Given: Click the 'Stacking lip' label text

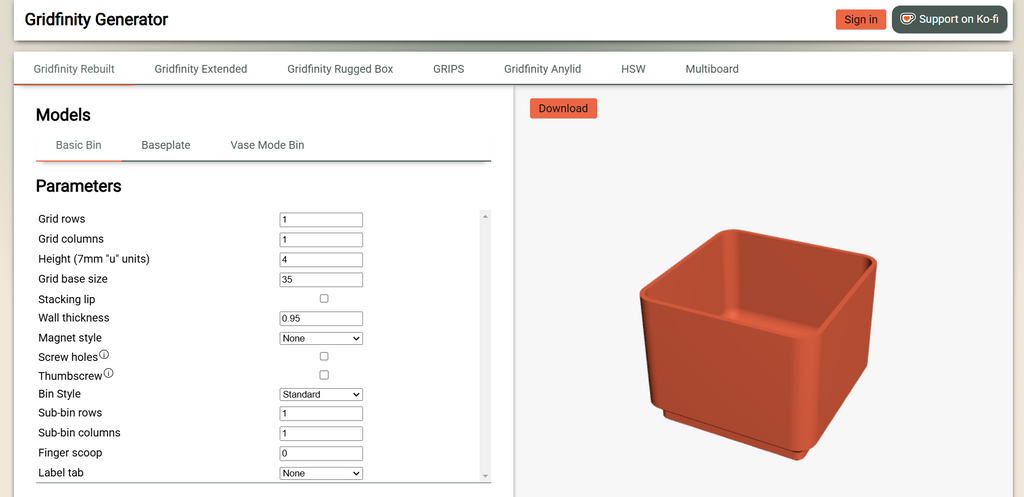Looking at the screenshot, I should tap(67, 299).
